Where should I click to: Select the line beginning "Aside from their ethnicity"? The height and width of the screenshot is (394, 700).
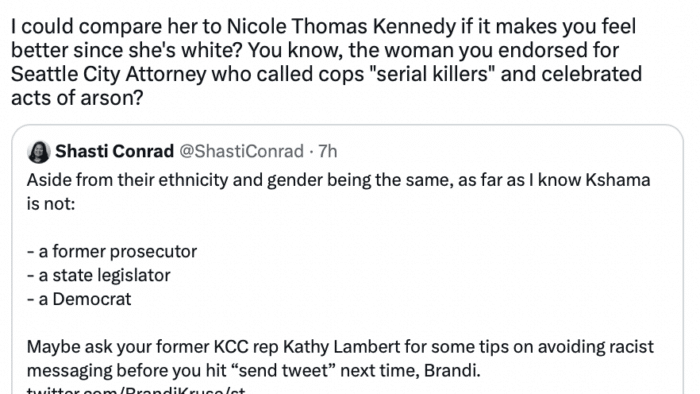[x=338, y=180]
